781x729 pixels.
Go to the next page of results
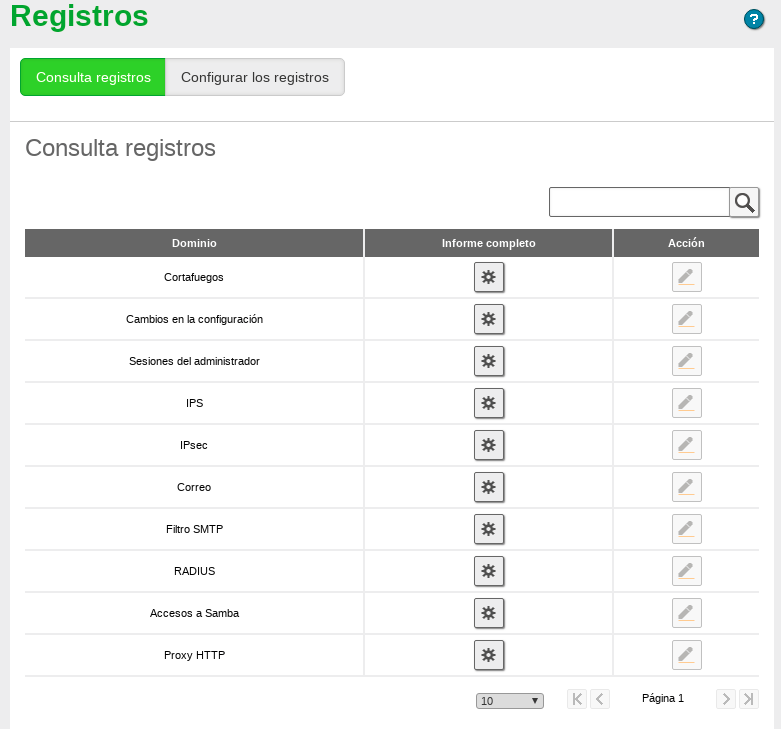[x=726, y=699]
